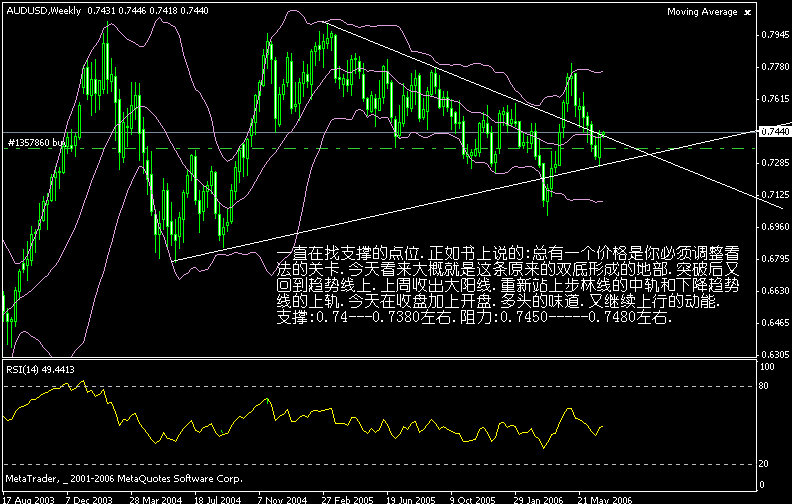Click the RSI scale value 80
The image size is (792, 504).
[x=764, y=386]
